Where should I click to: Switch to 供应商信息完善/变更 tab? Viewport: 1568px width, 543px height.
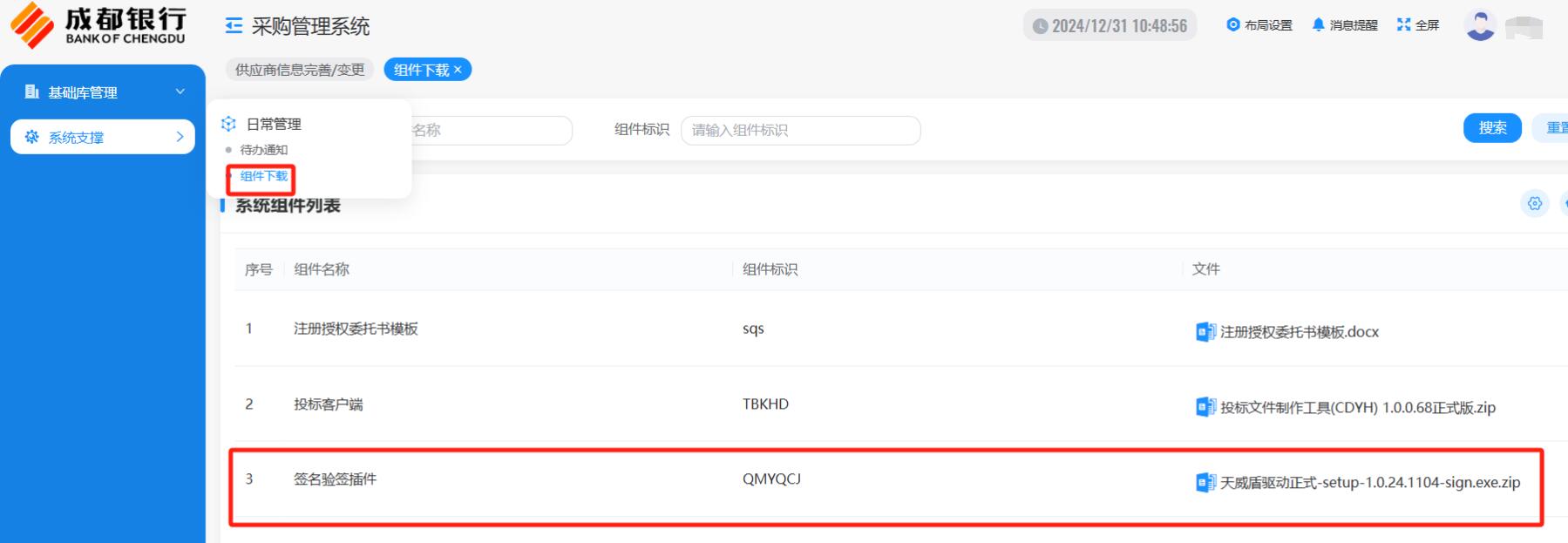pos(300,70)
